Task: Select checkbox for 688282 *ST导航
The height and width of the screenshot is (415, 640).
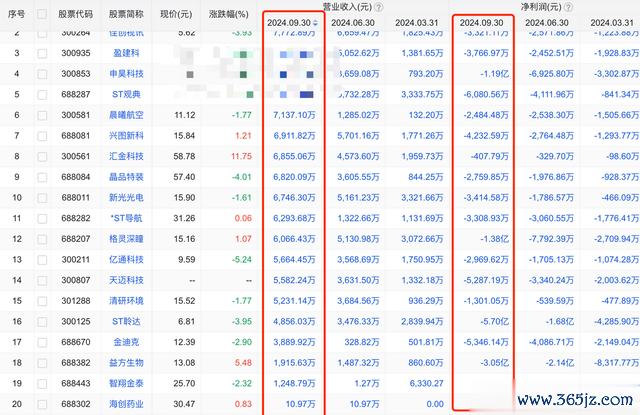Action: click(42, 219)
